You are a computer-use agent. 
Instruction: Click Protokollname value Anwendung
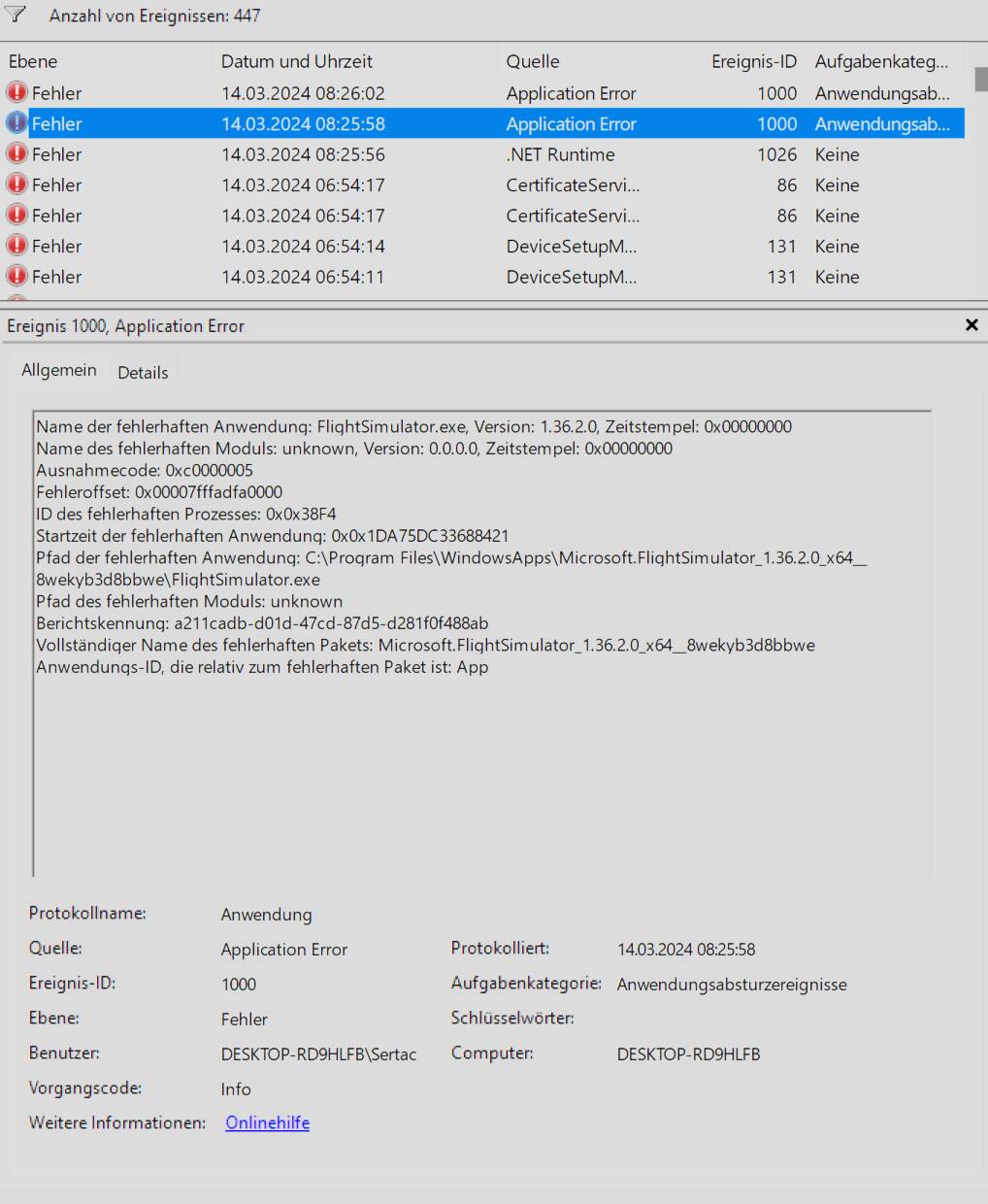tap(266, 915)
